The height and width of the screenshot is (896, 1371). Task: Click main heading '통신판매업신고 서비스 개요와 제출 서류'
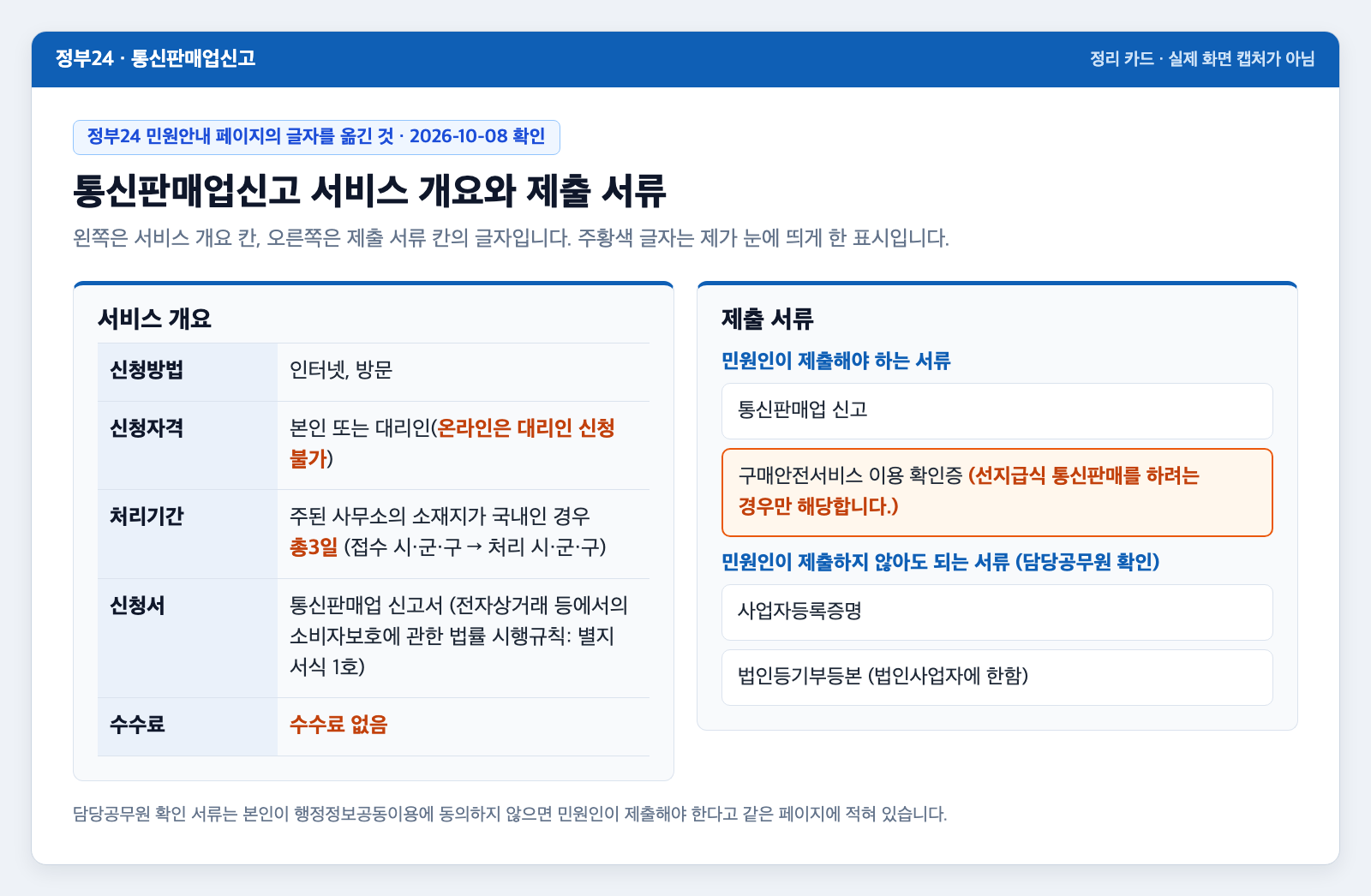point(369,190)
